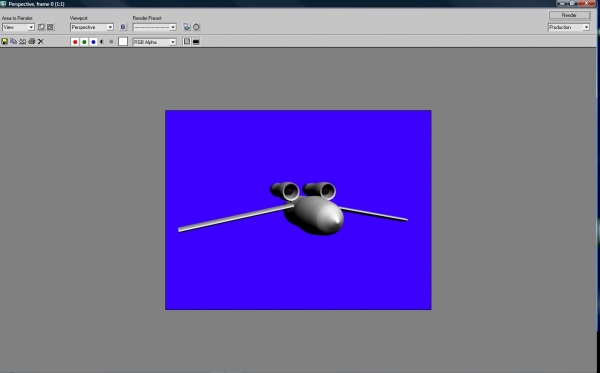The width and height of the screenshot is (600, 373).
Task: Click the white color swatch
Action: [123, 42]
